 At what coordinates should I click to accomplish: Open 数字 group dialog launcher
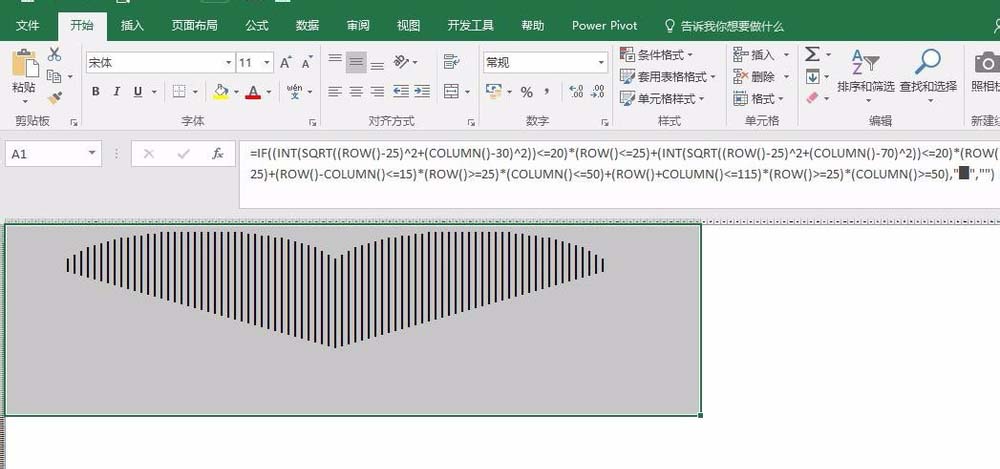604,121
